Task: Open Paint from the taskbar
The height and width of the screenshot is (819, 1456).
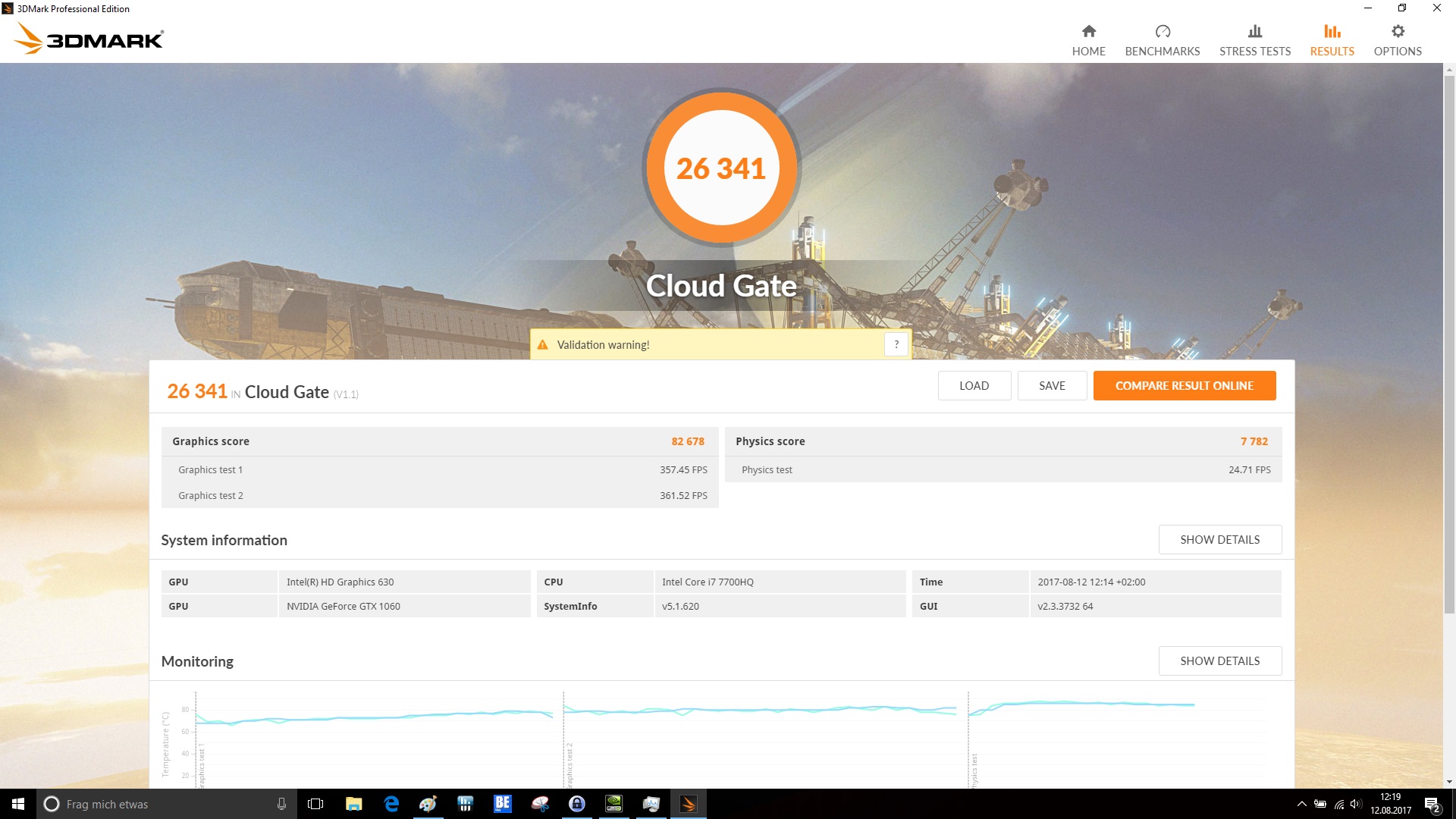Action: 428,804
